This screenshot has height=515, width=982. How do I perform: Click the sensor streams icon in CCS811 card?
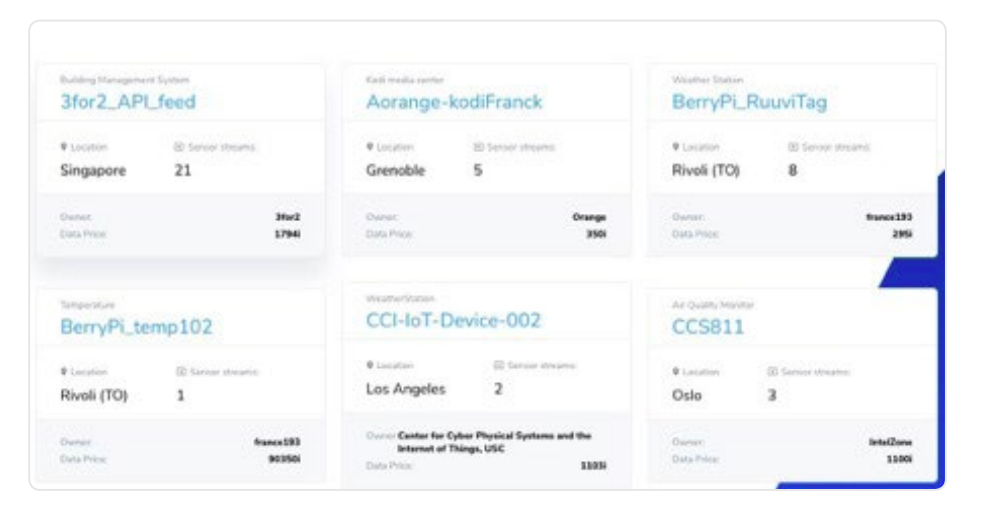pos(773,372)
